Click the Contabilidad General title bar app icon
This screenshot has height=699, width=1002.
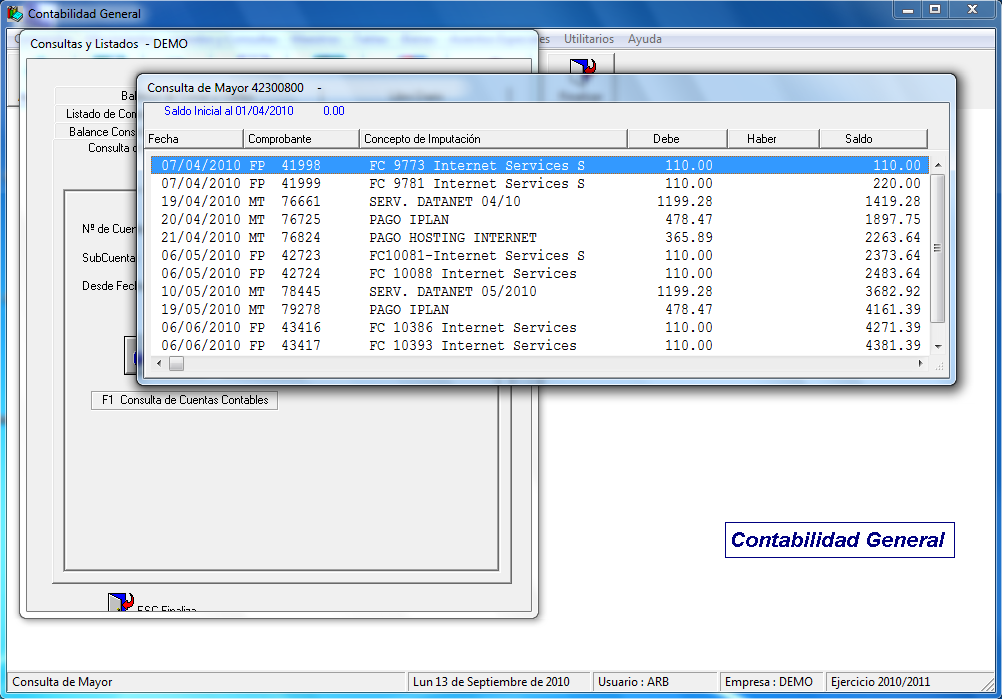(14, 14)
